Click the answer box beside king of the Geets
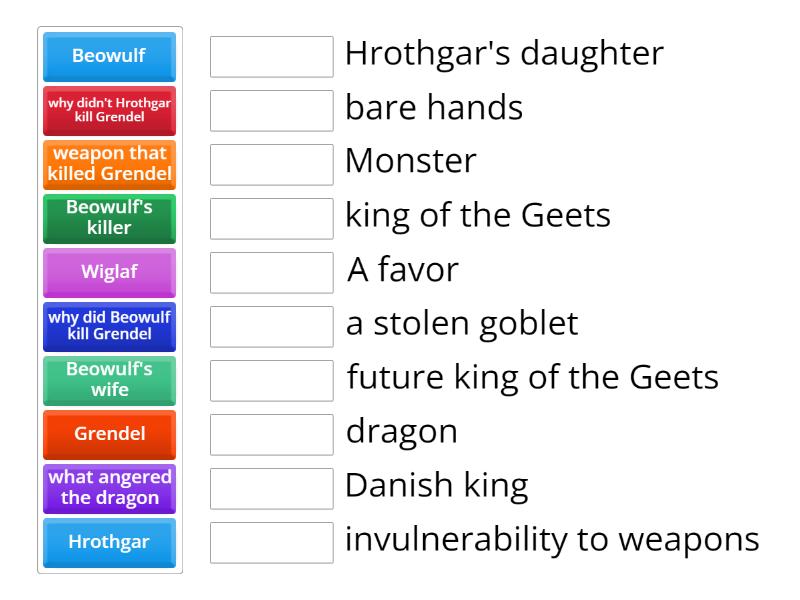Viewport: 800px width, 600px height. click(x=271, y=219)
